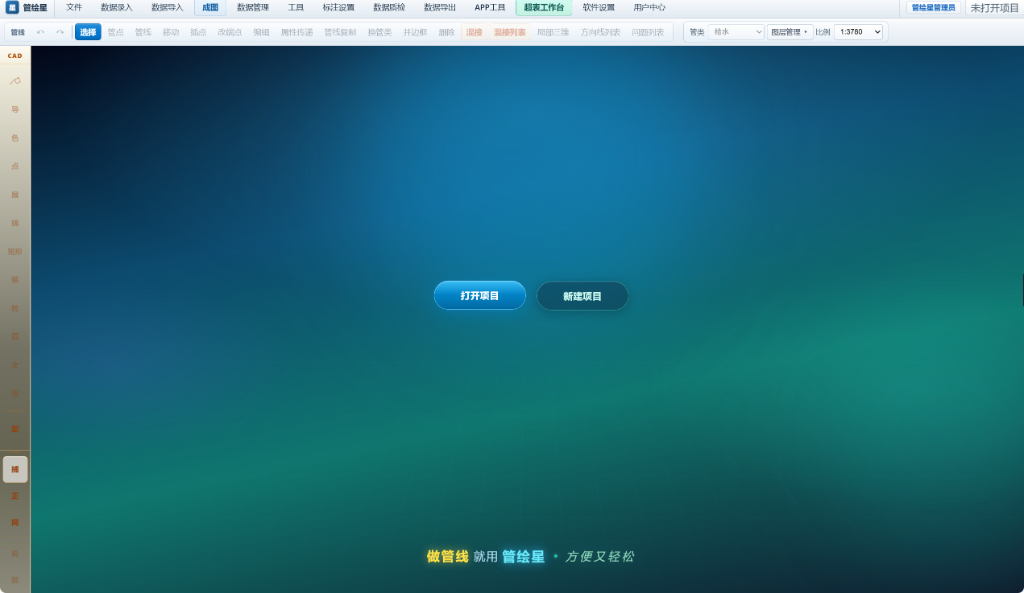Click the redo arrow icon
The image size is (1024, 593).
[x=60, y=32]
